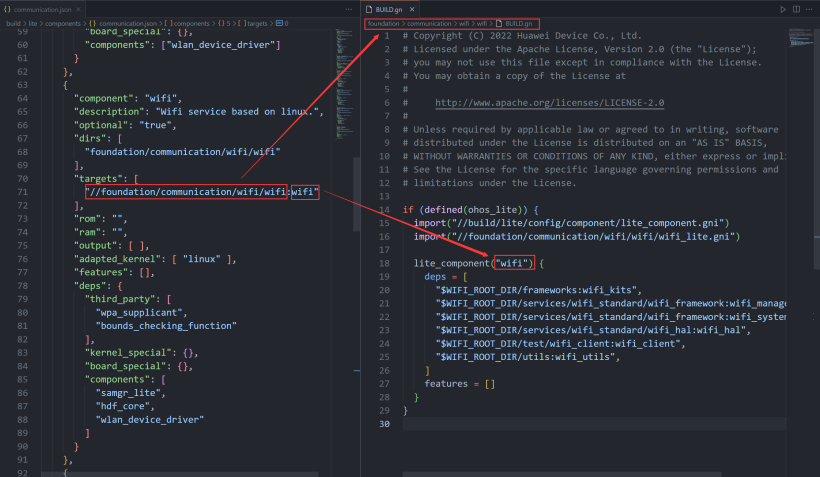
Task: Click the lite_component call on line 18
Action: [x=479, y=264]
